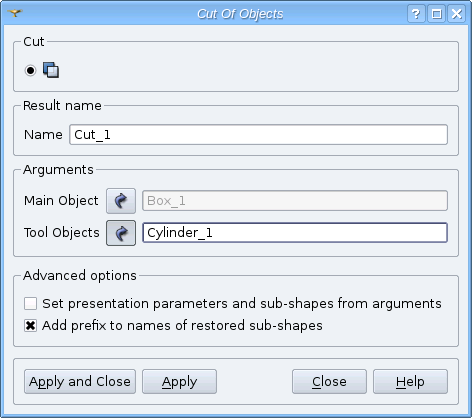The height and width of the screenshot is (418, 472).
Task: Click the Tool Objects label text
Action: click(x=62, y=232)
